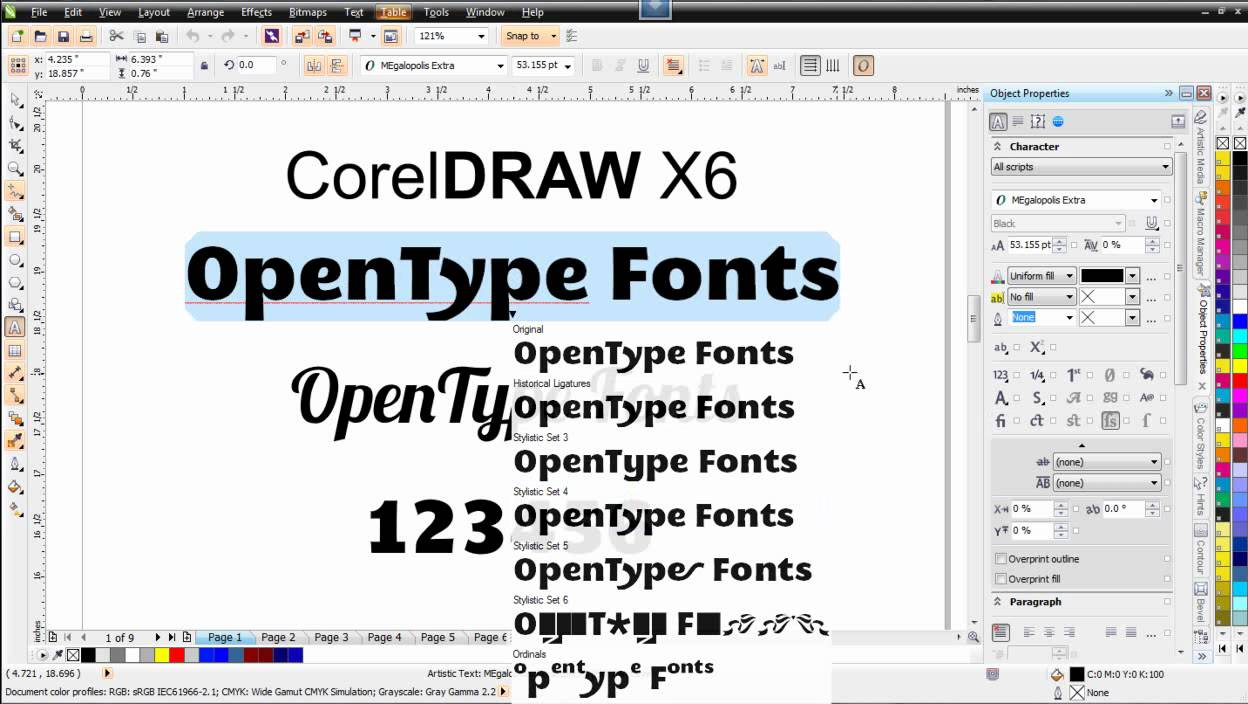Click the Export icon in standard toolbar
1248x704 pixels.
click(x=325, y=36)
